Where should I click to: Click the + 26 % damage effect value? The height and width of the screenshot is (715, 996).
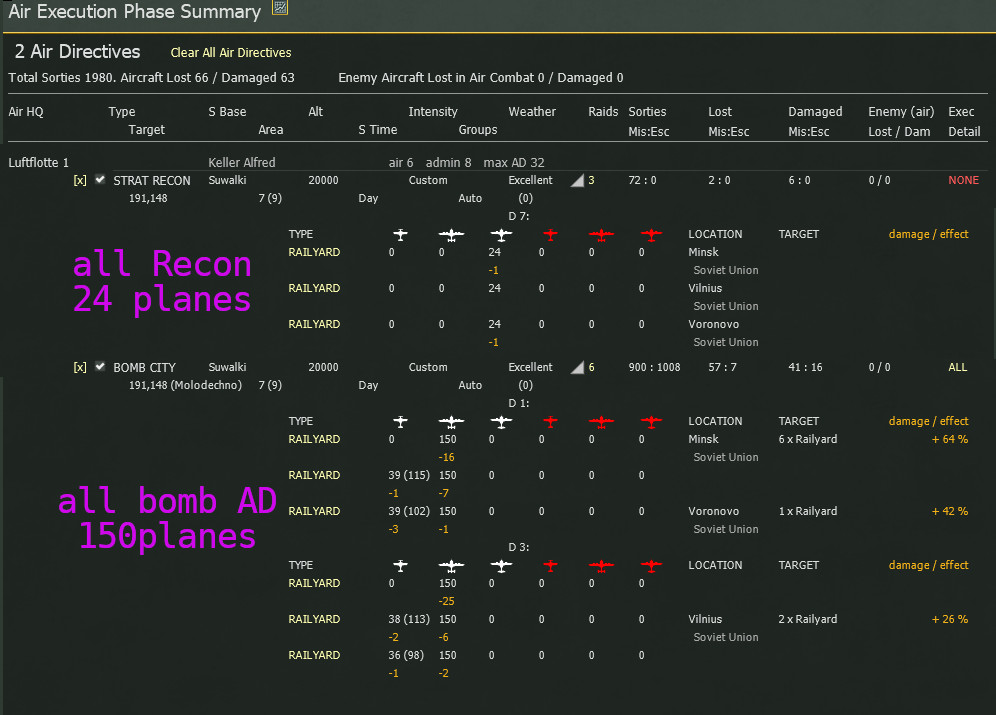(x=950, y=619)
